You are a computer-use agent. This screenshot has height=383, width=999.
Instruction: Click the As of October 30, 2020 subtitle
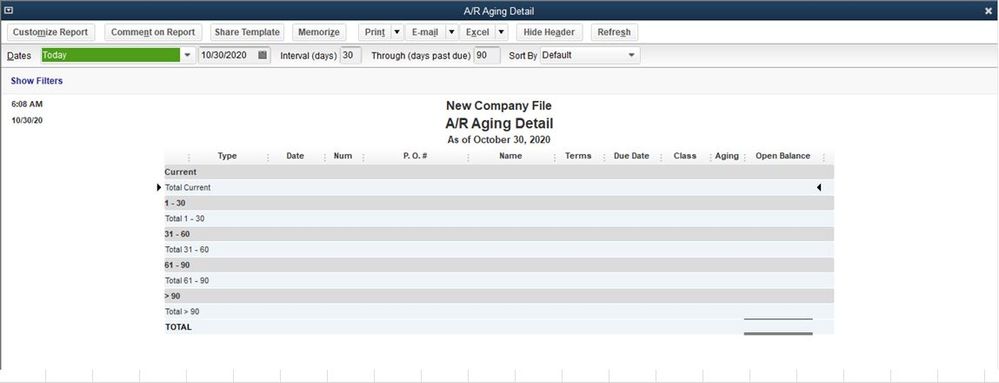coord(499,140)
